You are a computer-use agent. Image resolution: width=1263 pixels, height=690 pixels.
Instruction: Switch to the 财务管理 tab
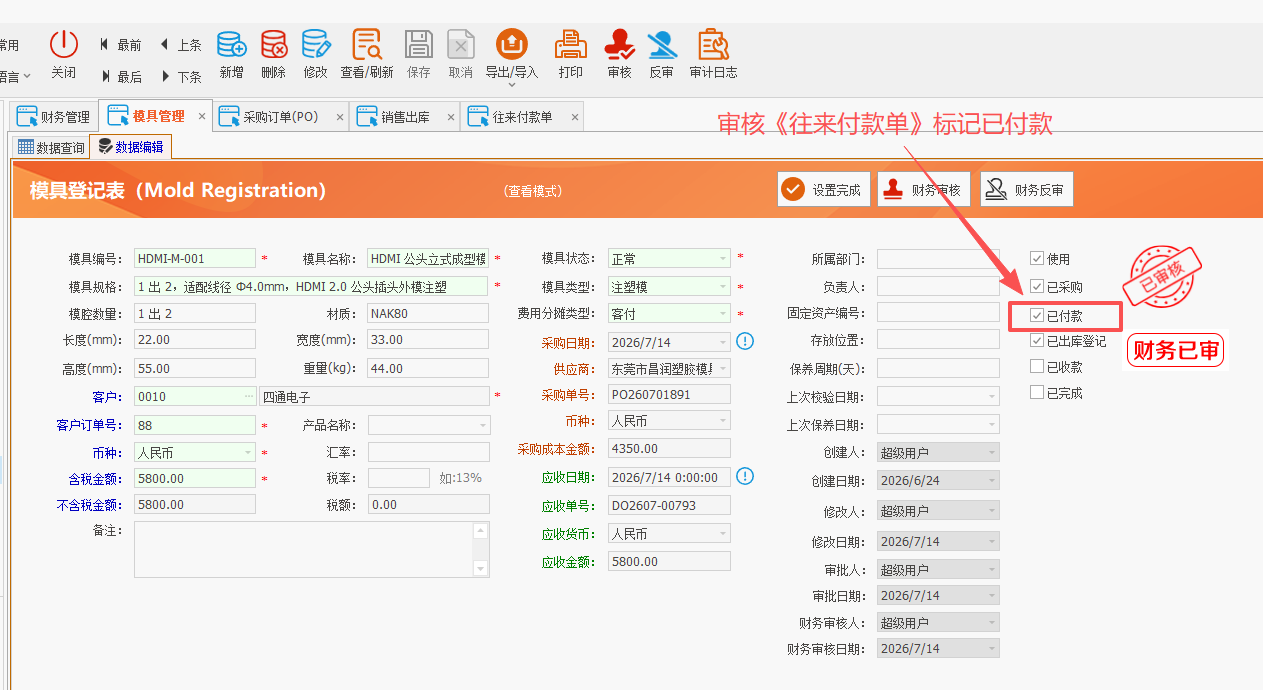tap(53, 116)
